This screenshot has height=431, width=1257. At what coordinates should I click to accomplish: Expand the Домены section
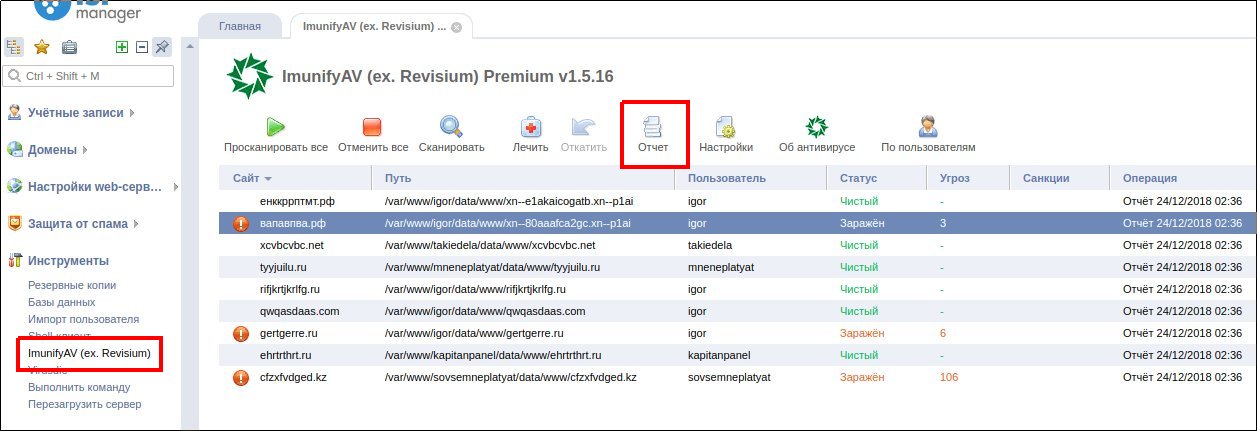pyautogui.click(x=85, y=150)
